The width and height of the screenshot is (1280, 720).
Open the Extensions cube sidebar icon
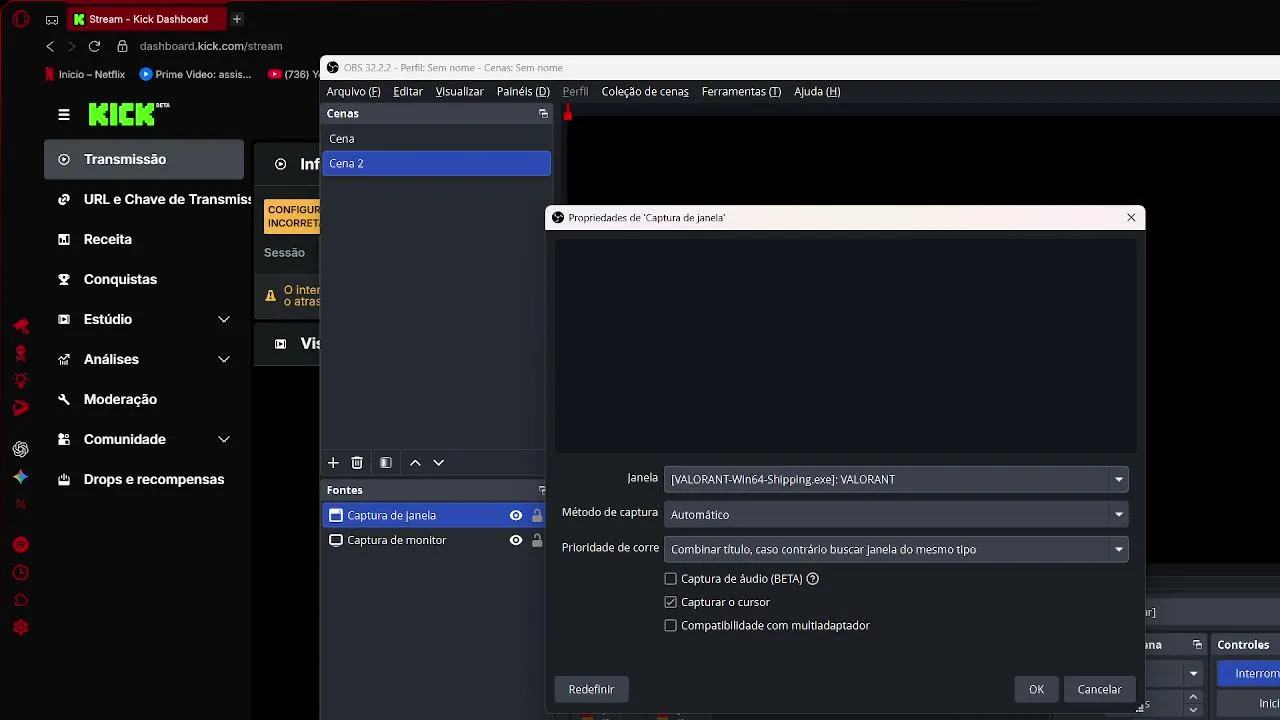point(20,600)
